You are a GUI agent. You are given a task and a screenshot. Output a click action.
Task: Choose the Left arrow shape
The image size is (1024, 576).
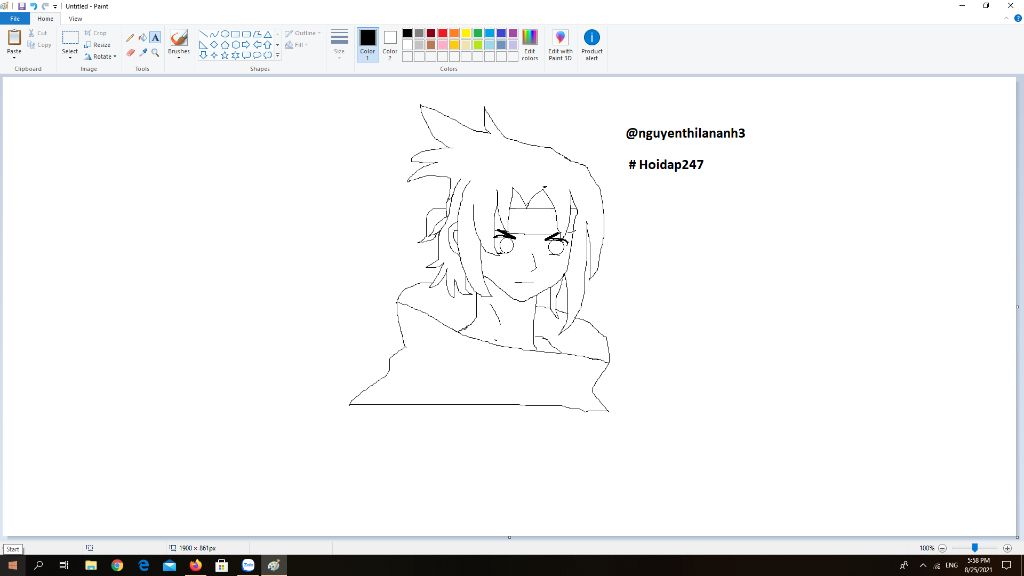[257, 45]
